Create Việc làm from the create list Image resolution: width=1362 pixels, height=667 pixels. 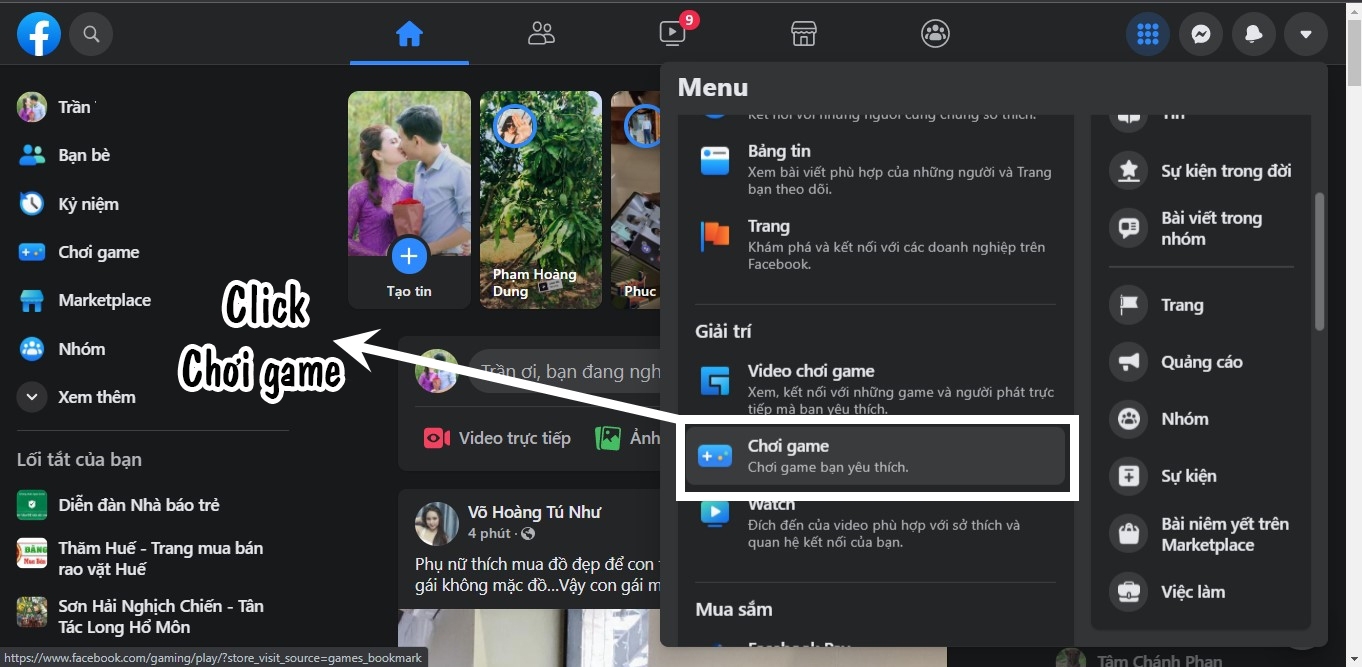click(x=1202, y=592)
